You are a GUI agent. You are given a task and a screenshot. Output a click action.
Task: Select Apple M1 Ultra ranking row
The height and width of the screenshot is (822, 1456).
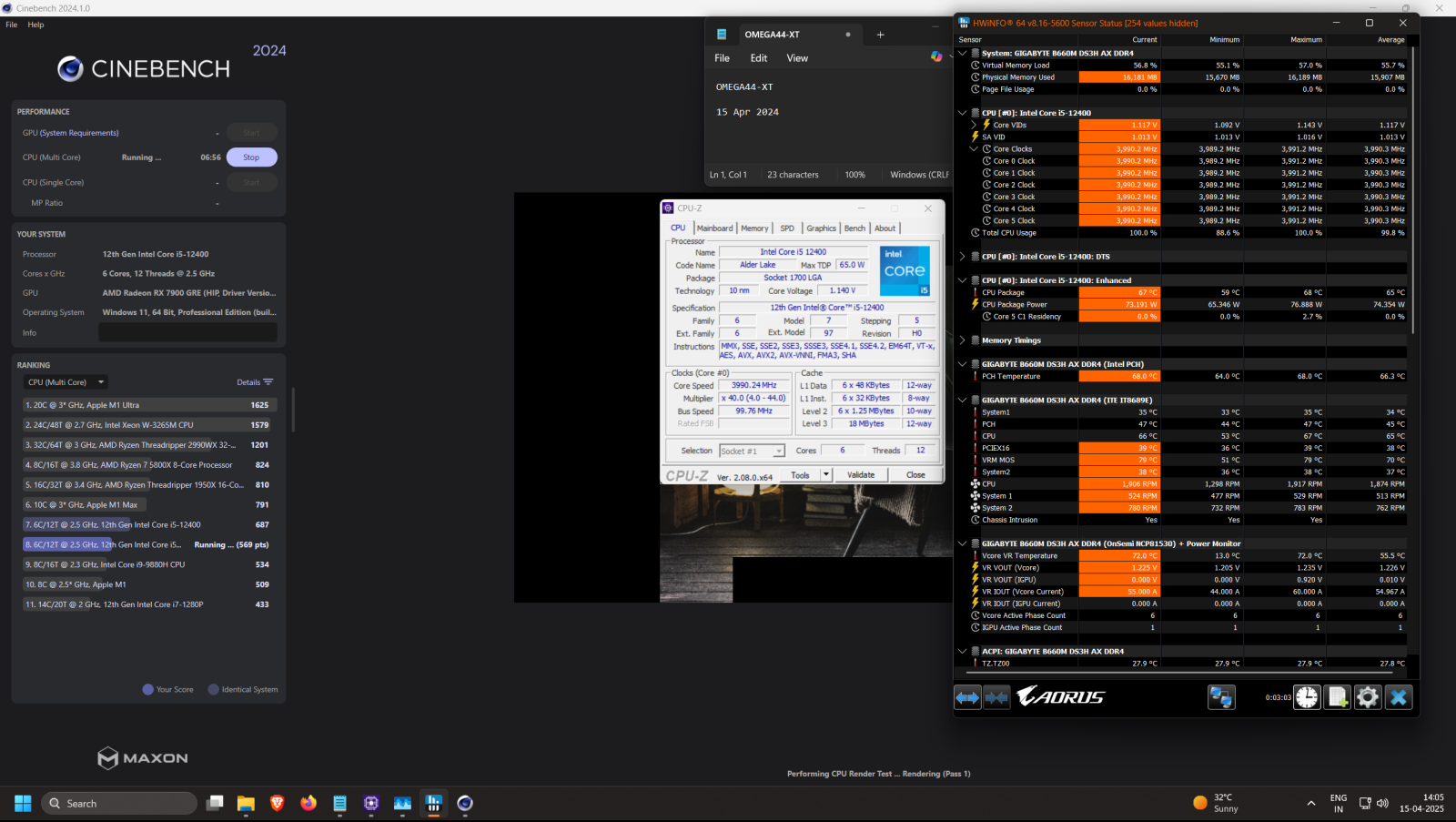(x=149, y=405)
